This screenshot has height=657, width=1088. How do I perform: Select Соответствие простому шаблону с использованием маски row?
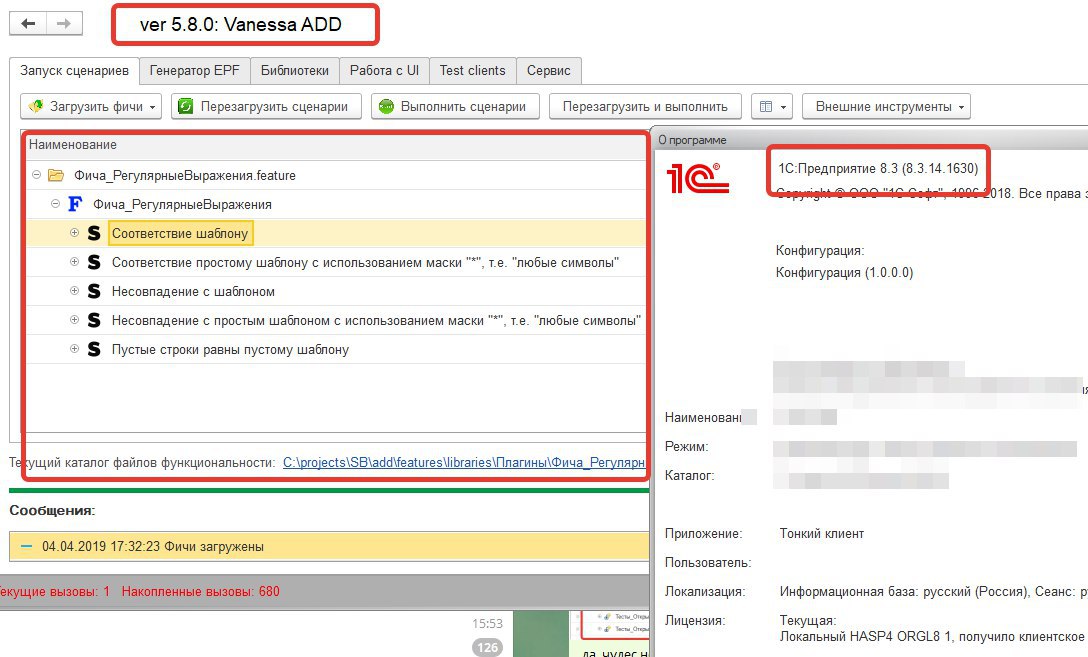click(x=337, y=262)
